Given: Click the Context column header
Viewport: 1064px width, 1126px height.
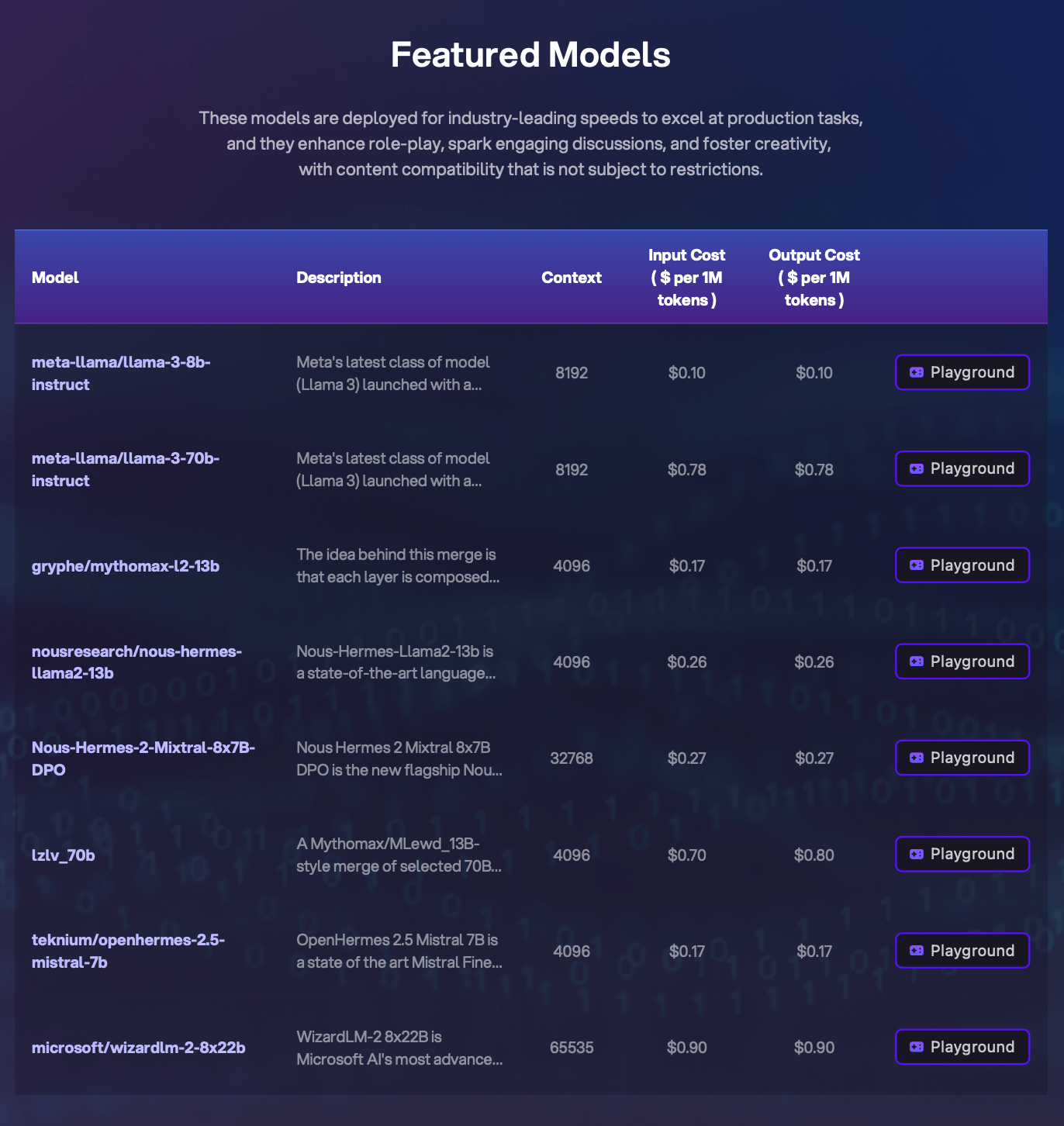Looking at the screenshot, I should click(572, 278).
